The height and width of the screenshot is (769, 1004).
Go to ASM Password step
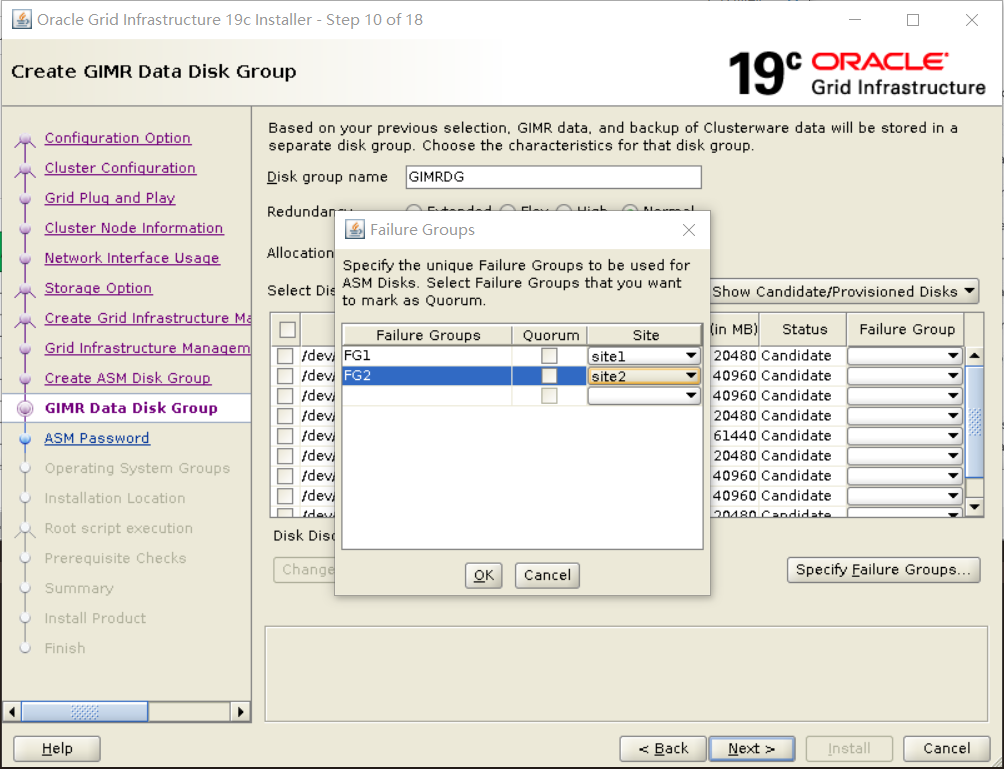(97, 439)
